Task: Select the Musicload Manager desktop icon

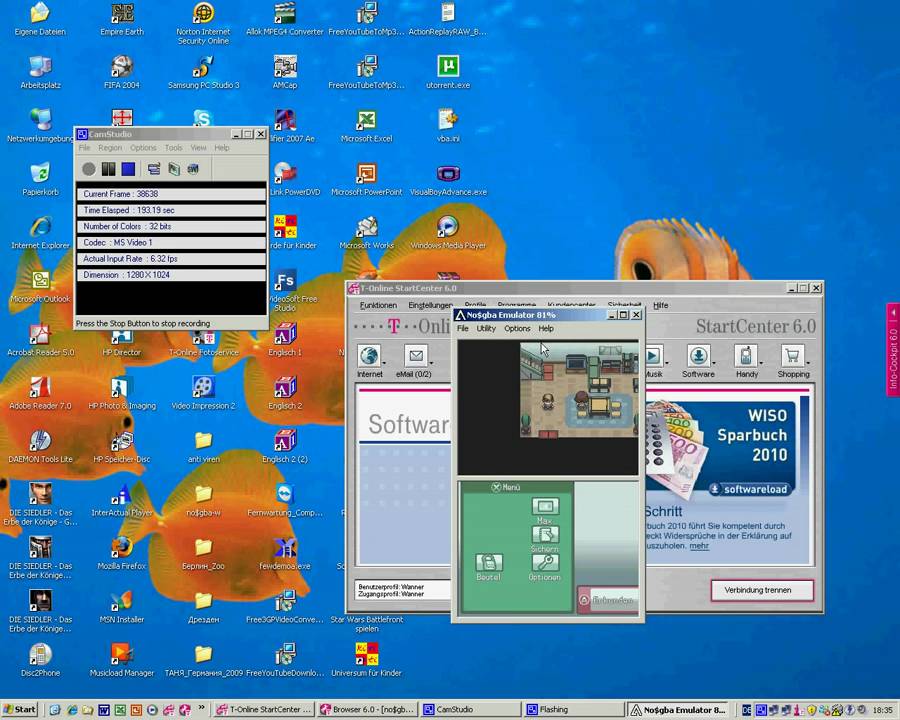Action: point(122,659)
